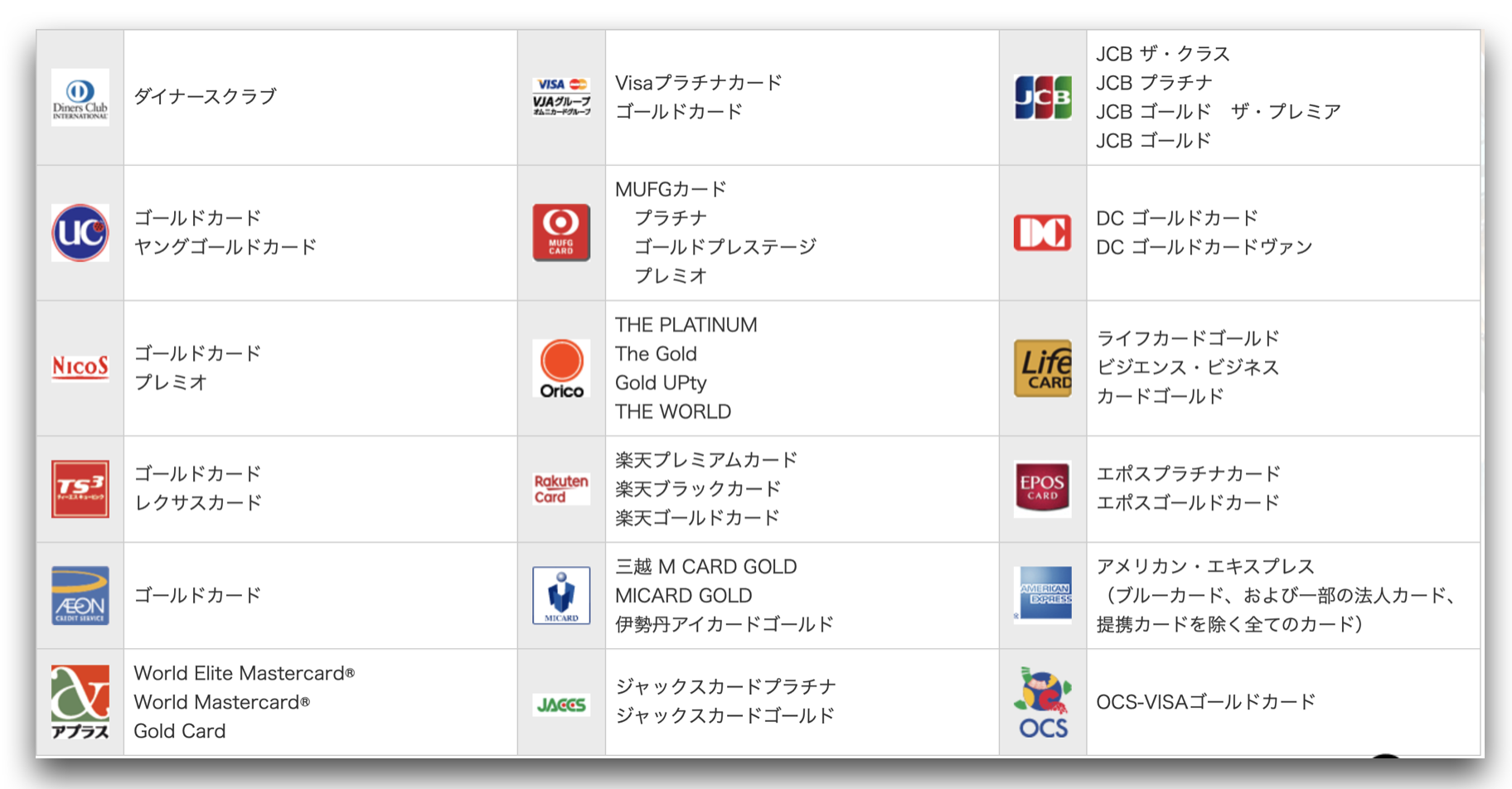Select ジャックスカードゴールド text

[725, 716]
